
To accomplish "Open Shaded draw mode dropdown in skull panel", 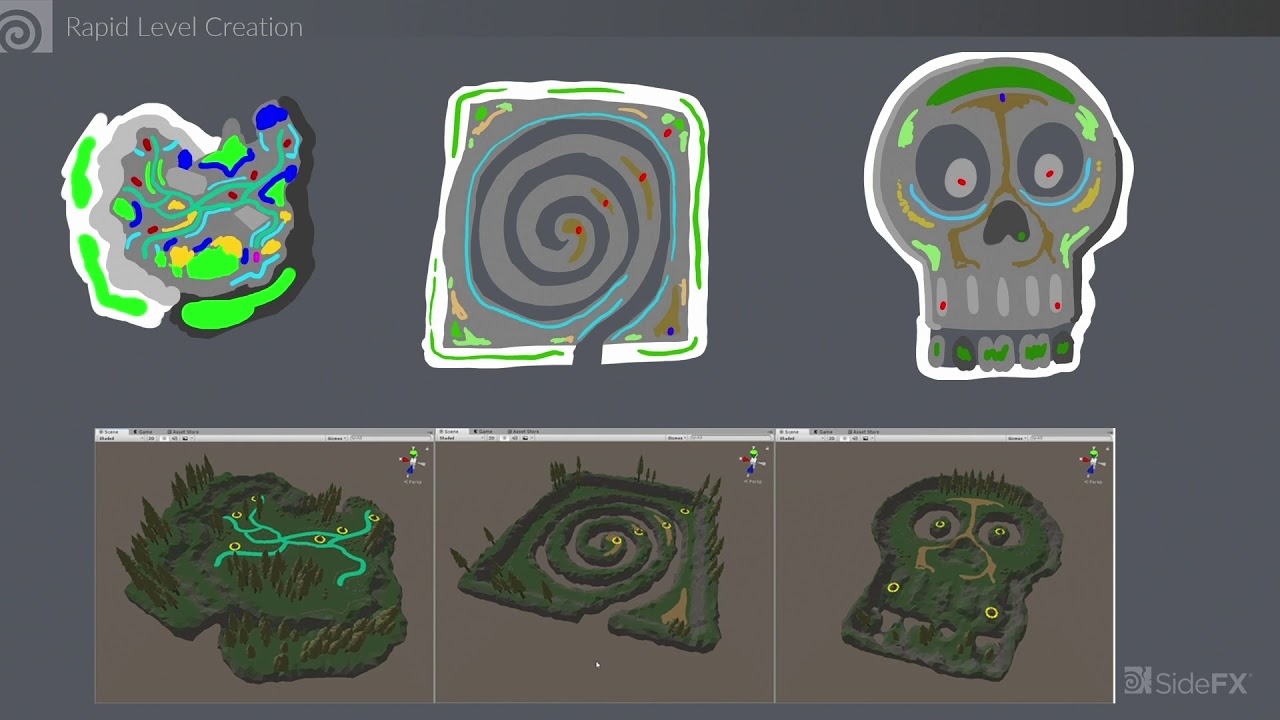I will coord(801,438).
